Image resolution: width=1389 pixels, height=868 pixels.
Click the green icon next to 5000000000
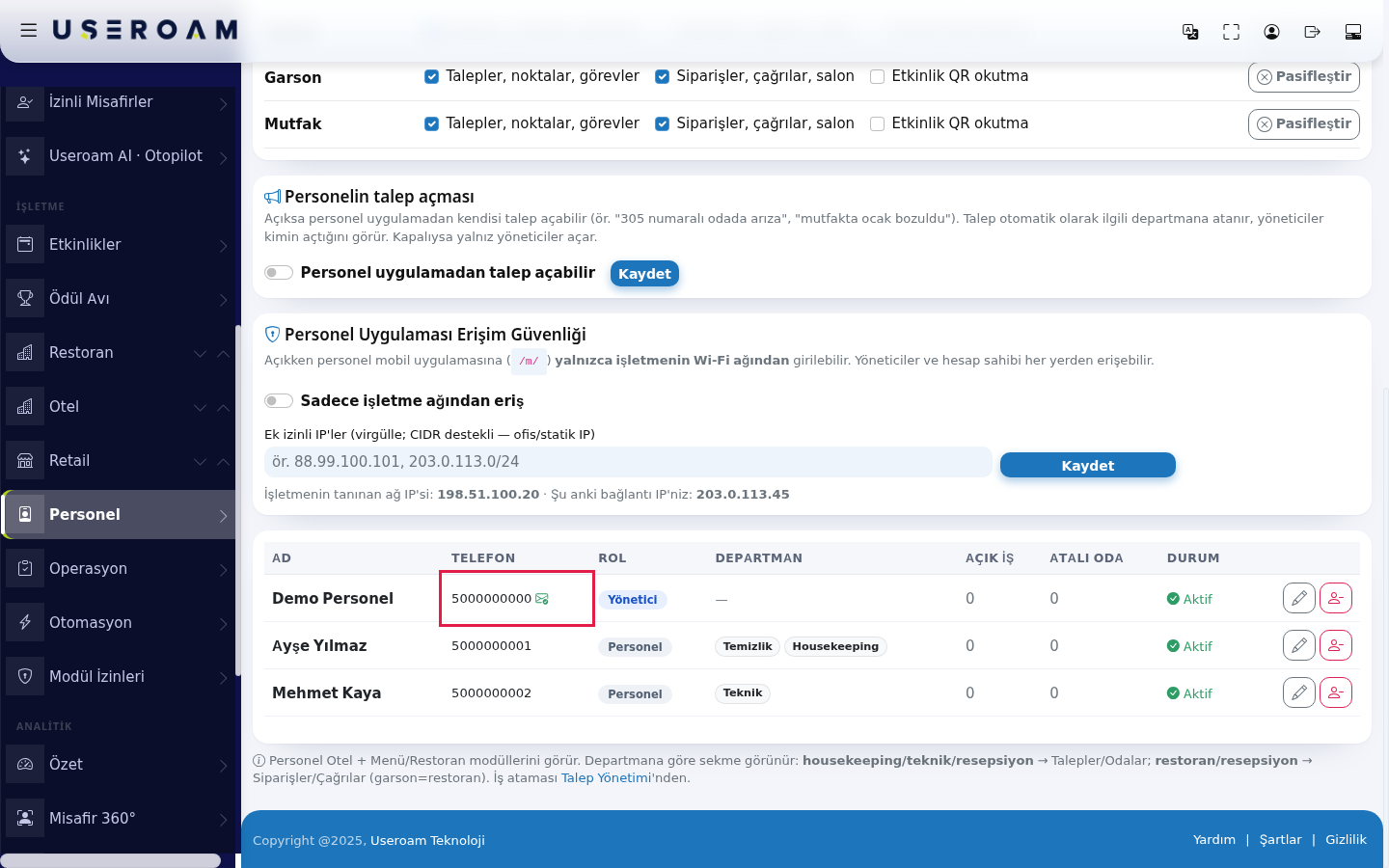[542, 599]
